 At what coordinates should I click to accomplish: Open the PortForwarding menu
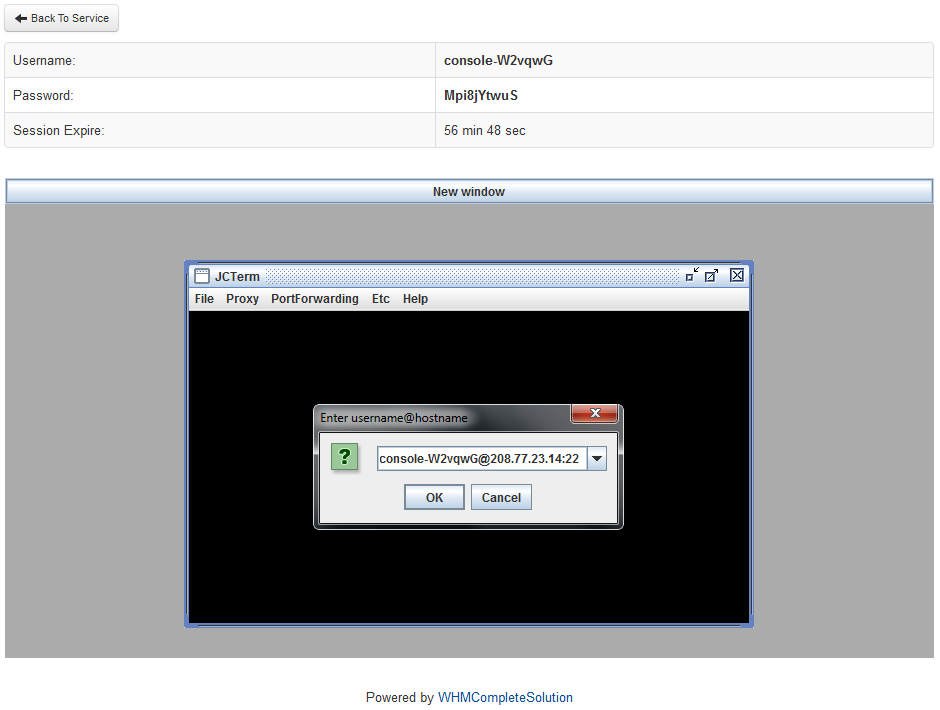coord(314,298)
